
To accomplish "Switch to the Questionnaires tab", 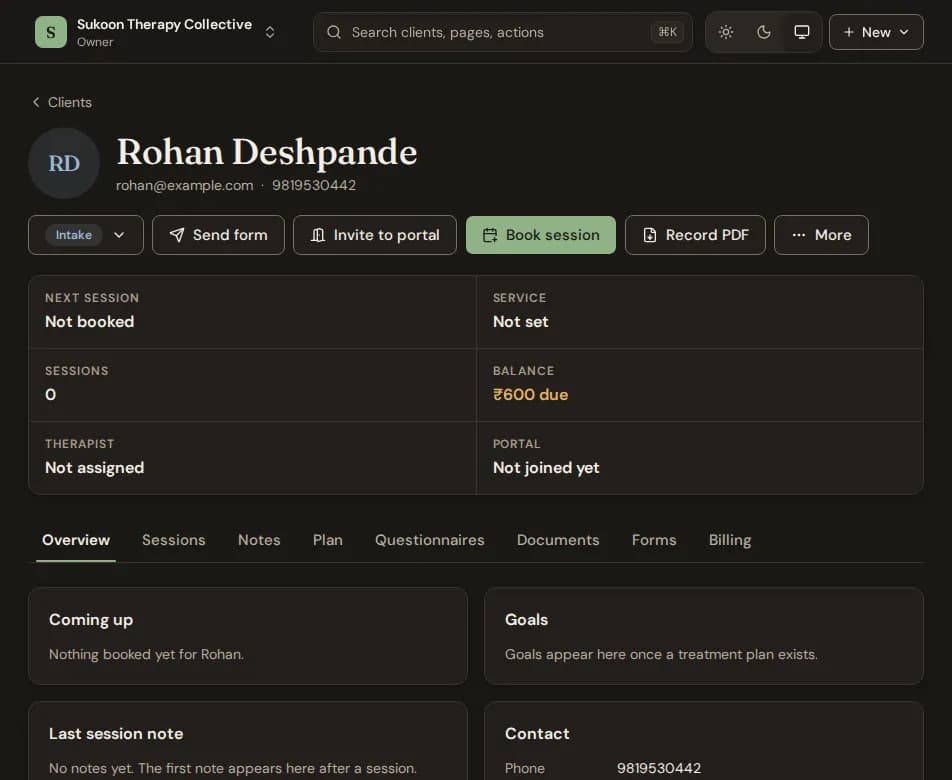I will coord(430,540).
